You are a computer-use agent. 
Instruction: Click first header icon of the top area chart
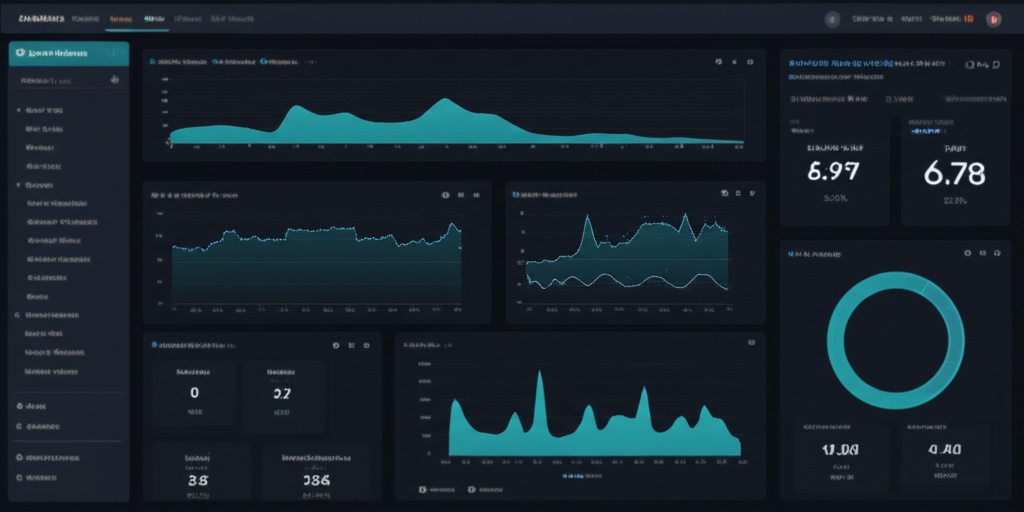718,62
